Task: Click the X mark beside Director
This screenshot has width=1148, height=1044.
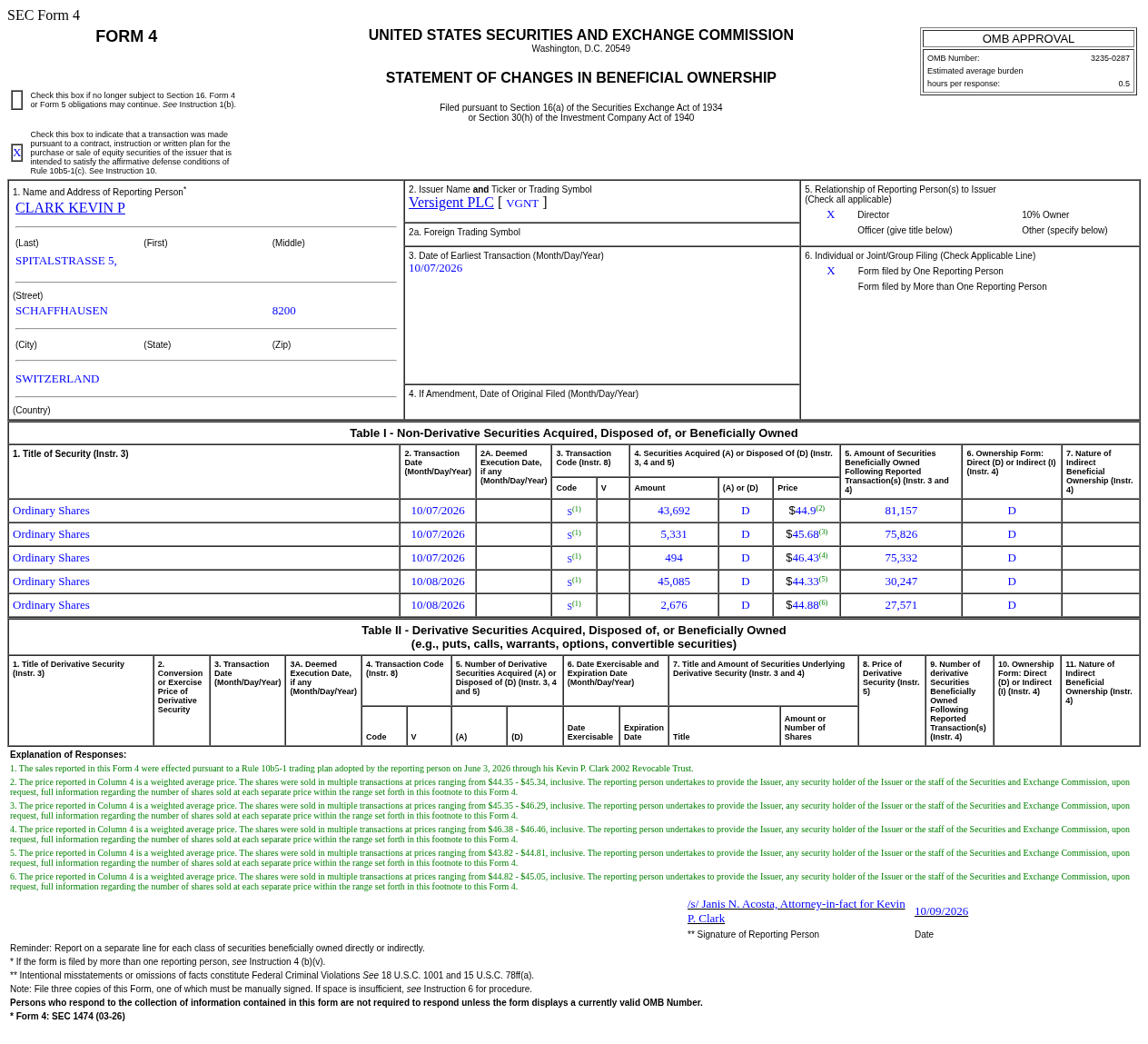Action: click(x=830, y=214)
